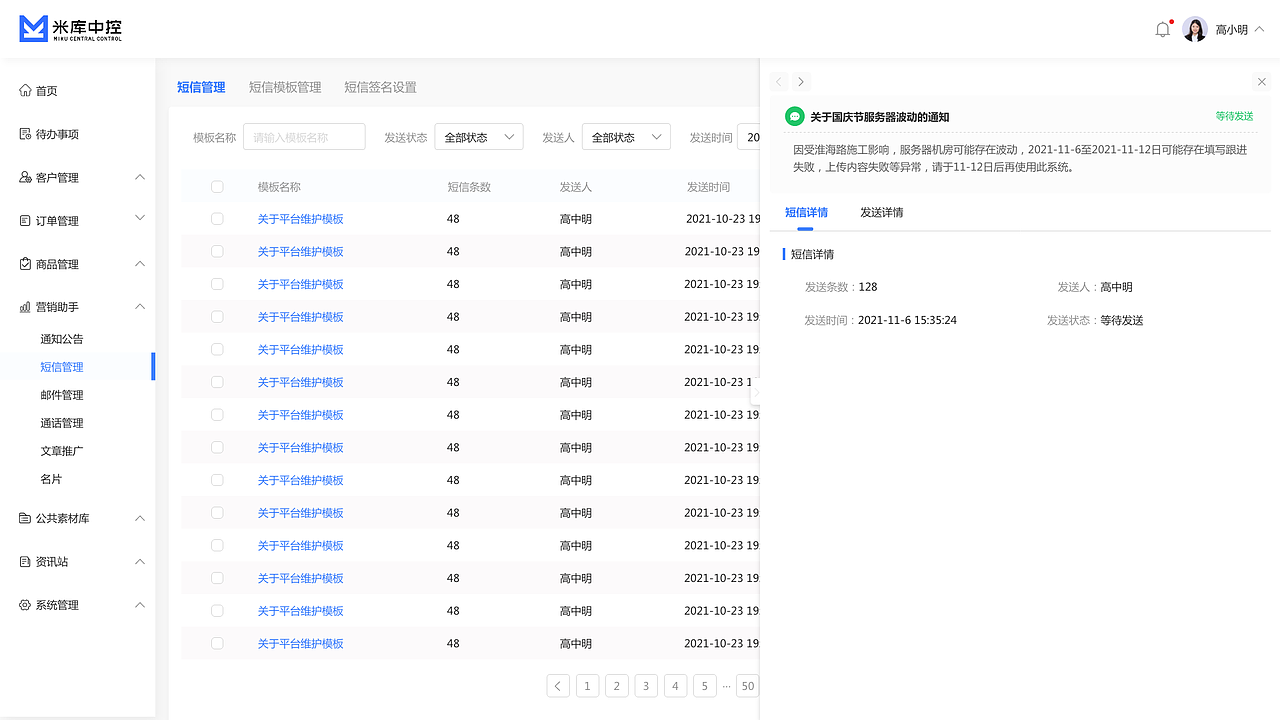Check the seventh row checkbox
The width and height of the screenshot is (1280, 720).
(217, 415)
